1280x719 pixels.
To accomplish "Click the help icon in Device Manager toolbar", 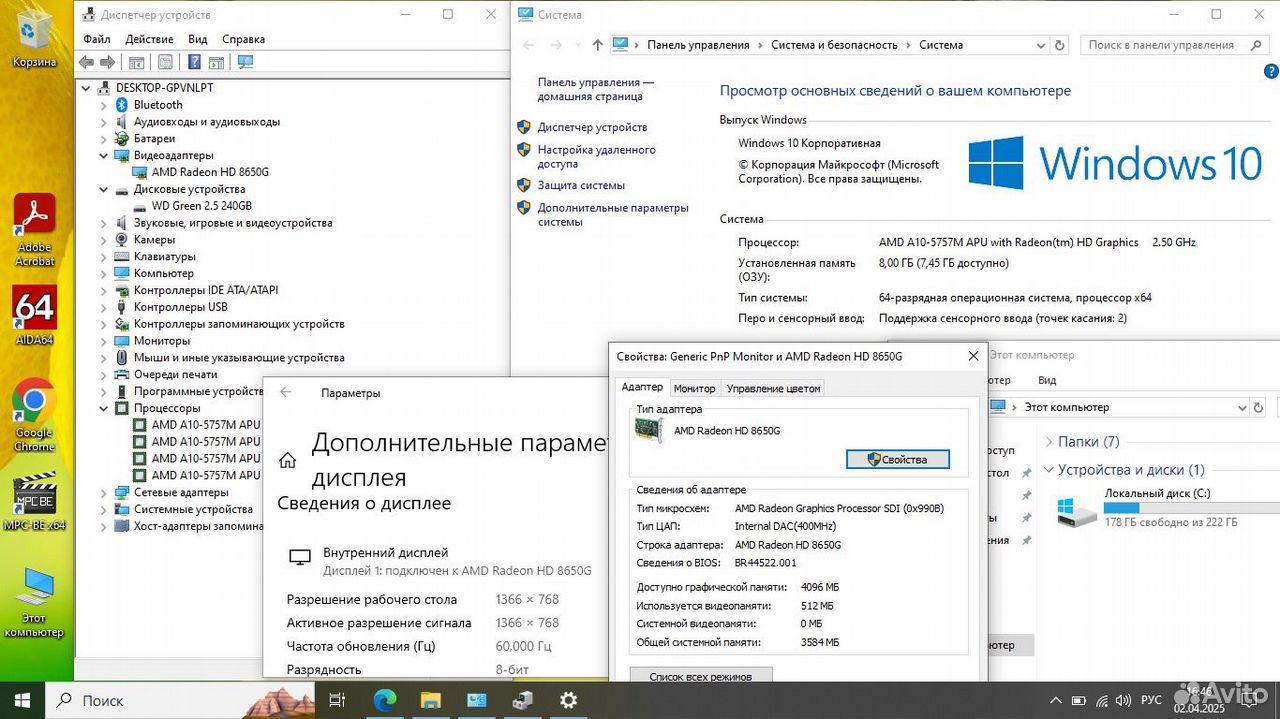I will tap(194, 62).
